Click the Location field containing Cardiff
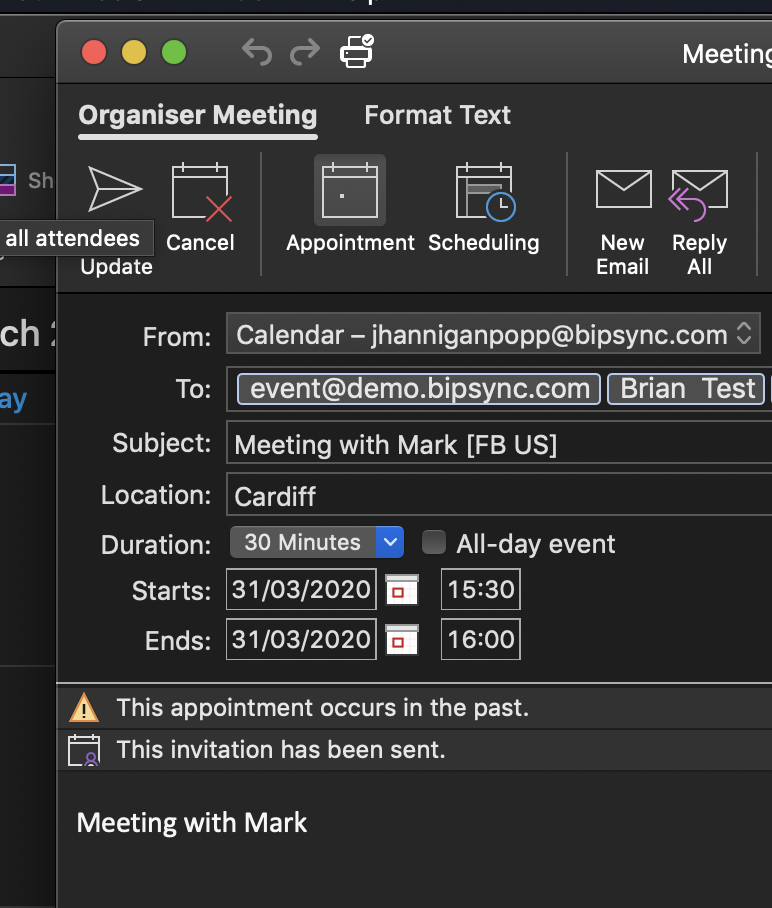772x908 pixels. 499,495
